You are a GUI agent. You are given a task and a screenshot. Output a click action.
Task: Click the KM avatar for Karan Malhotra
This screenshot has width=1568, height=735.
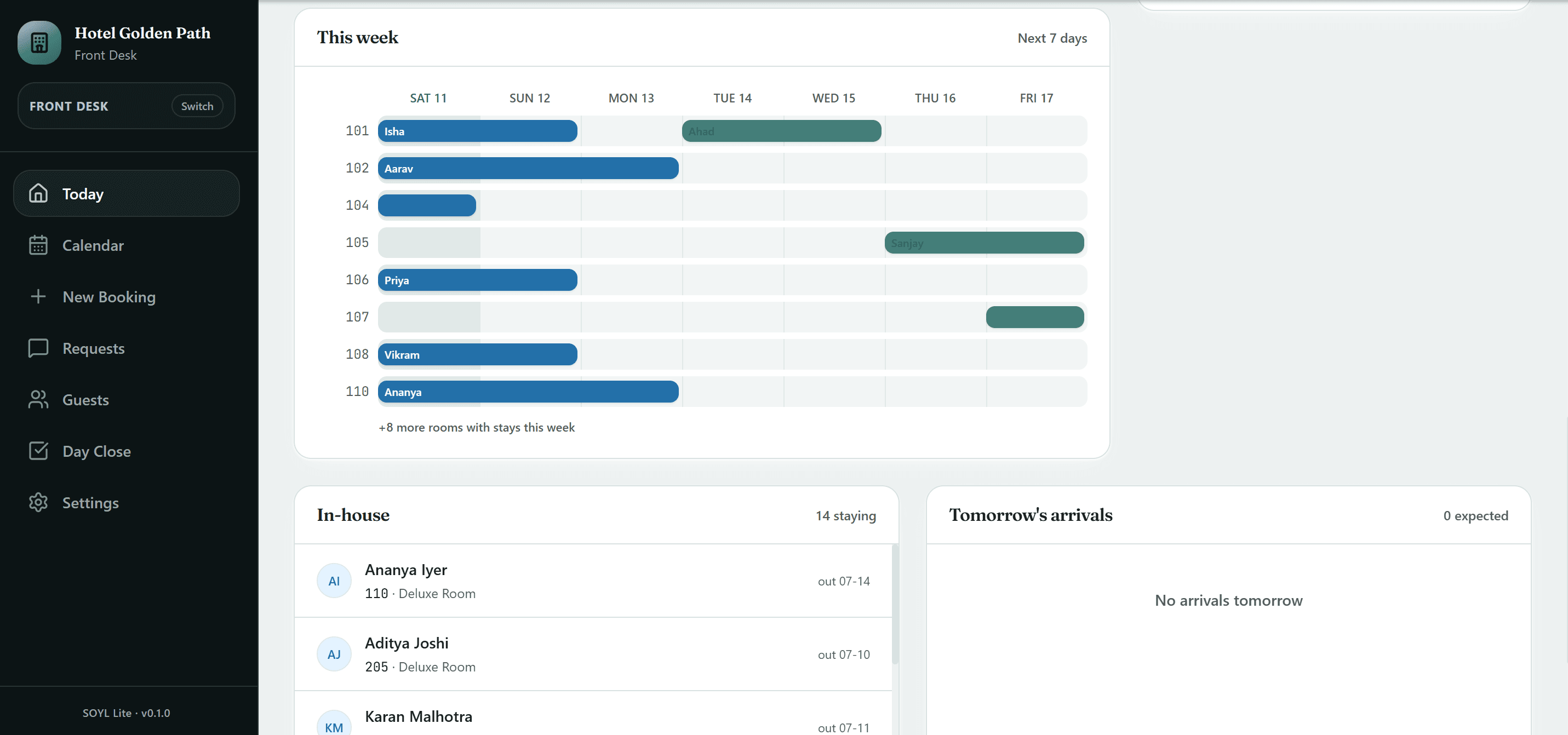[x=334, y=723]
